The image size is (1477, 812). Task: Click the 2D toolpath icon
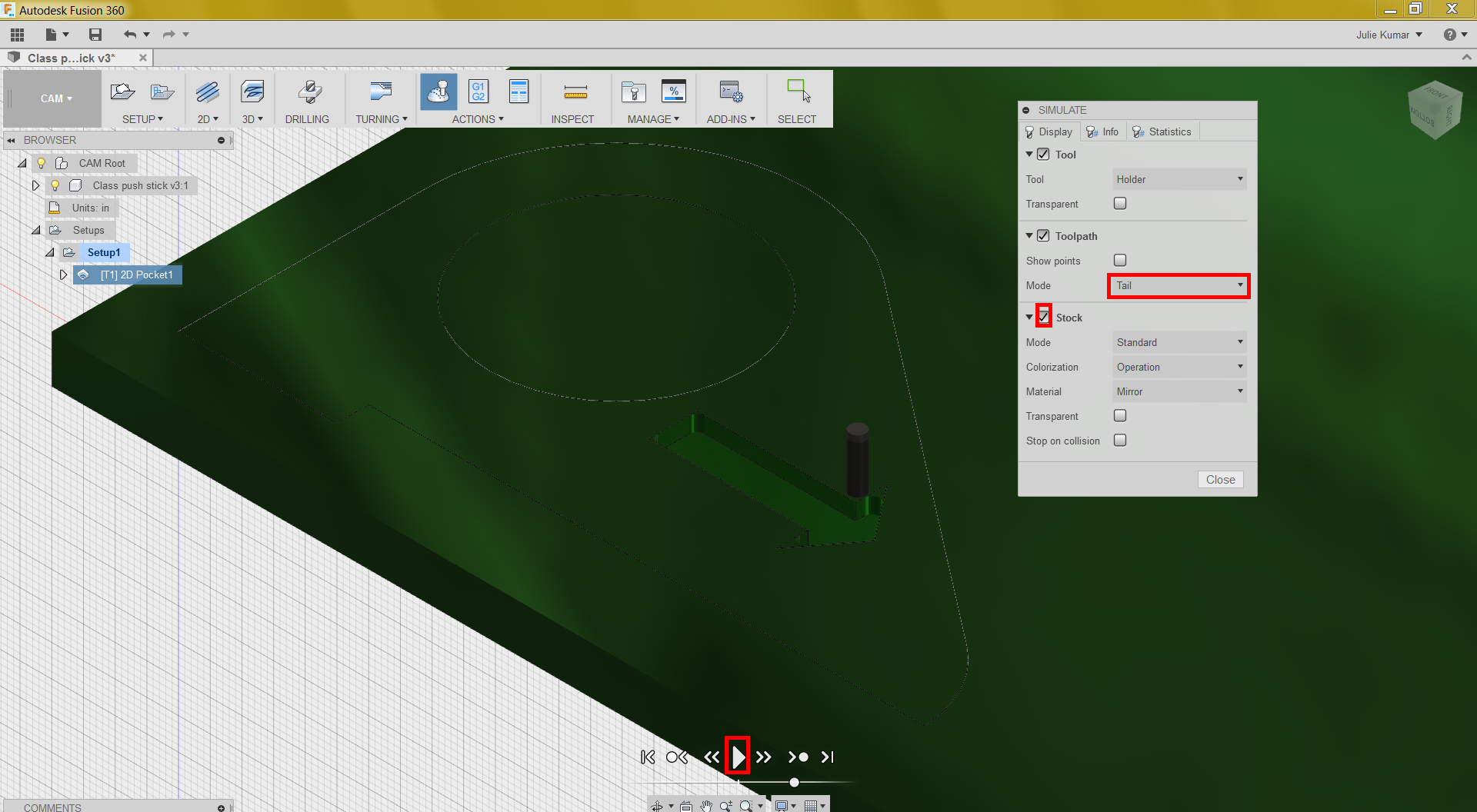[x=208, y=92]
